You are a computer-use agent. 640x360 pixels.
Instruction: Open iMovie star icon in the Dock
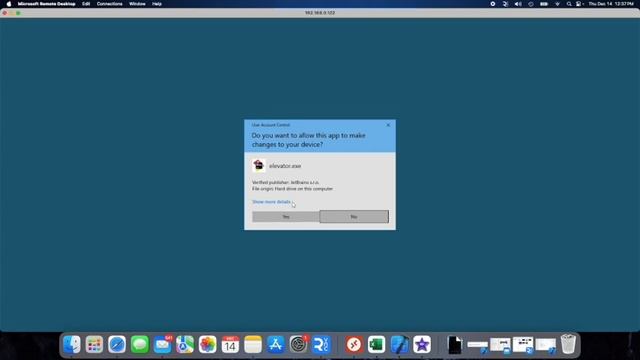pyautogui.click(x=422, y=344)
